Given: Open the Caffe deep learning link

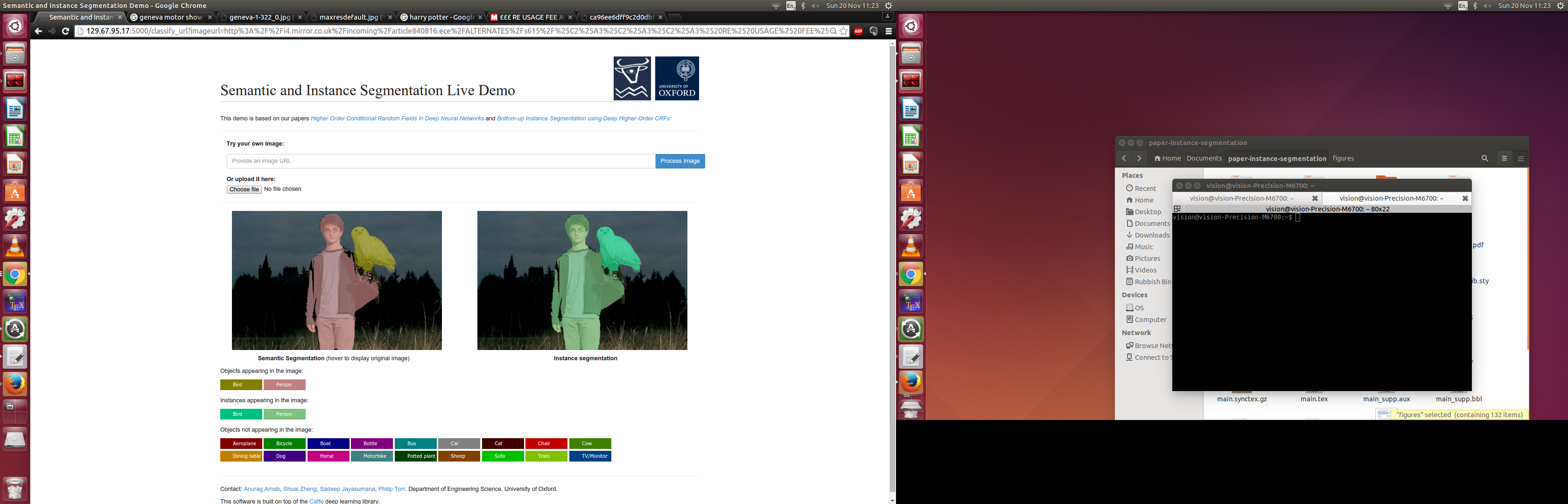Looking at the screenshot, I should (316, 501).
